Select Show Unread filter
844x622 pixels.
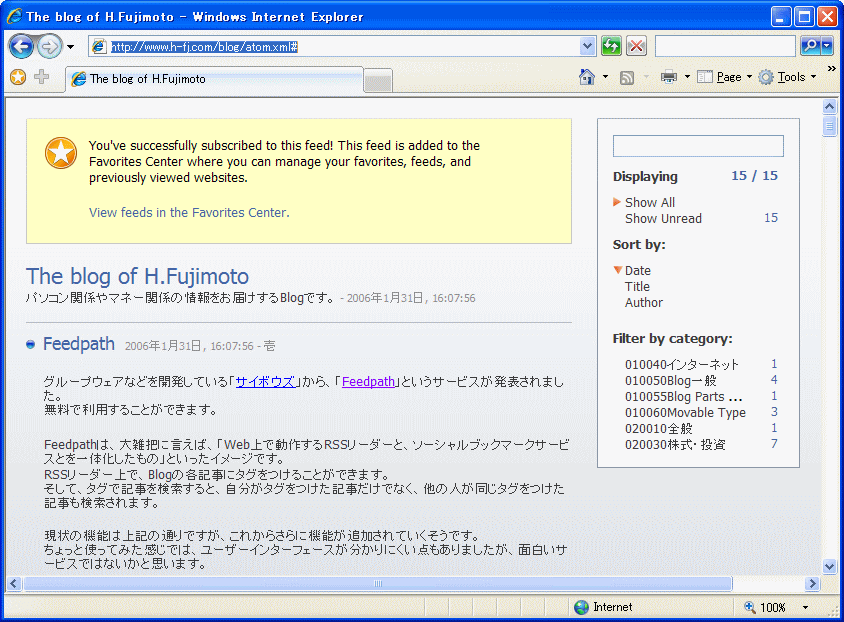click(663, 218)
